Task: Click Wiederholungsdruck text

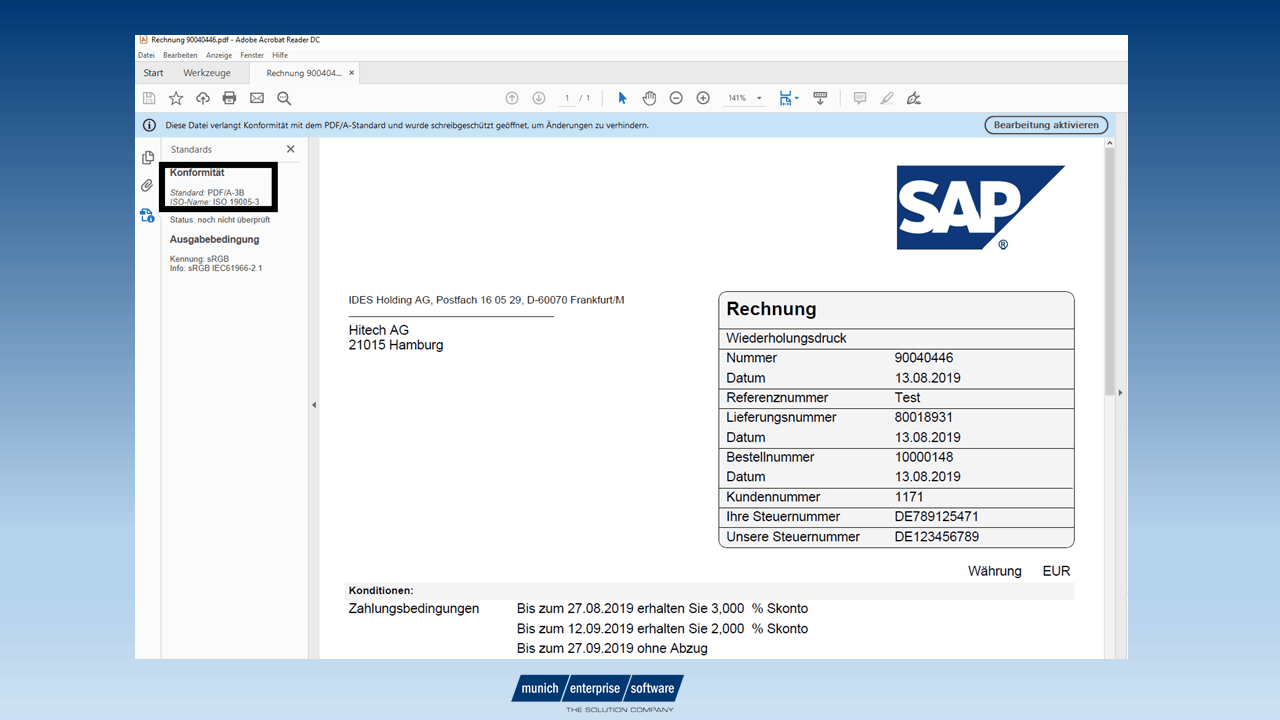Action: pos(786,338)
